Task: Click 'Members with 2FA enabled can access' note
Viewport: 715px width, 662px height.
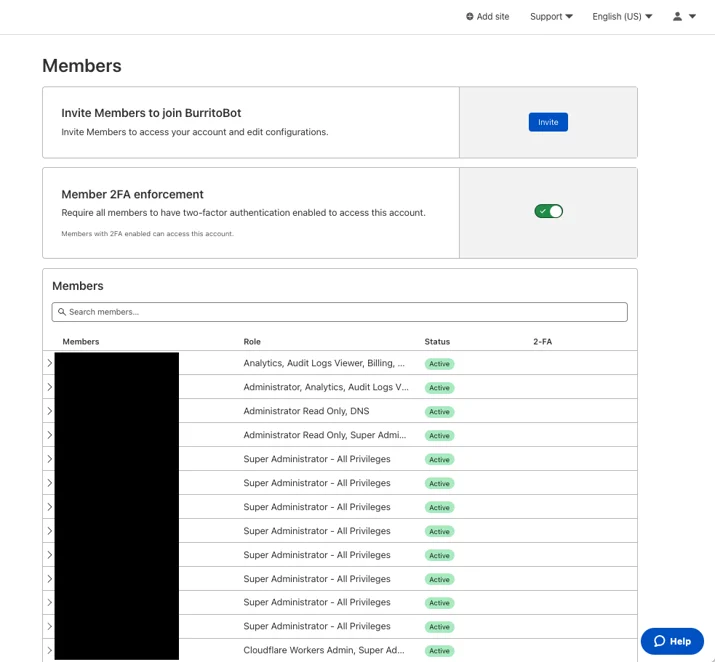Action: coord(147,233)
